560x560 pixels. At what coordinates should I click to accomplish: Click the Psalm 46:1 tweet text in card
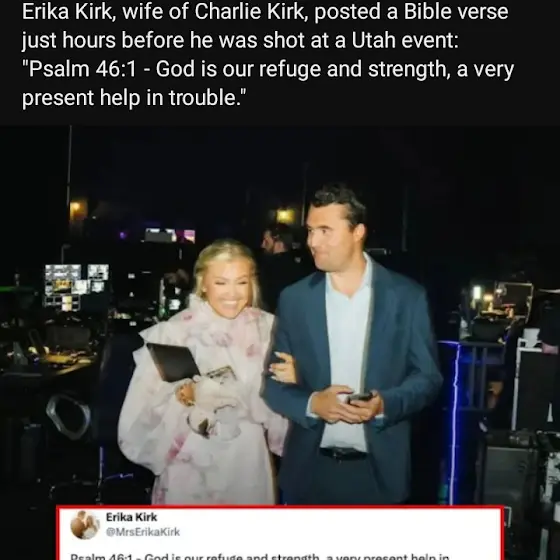(260, 556)
